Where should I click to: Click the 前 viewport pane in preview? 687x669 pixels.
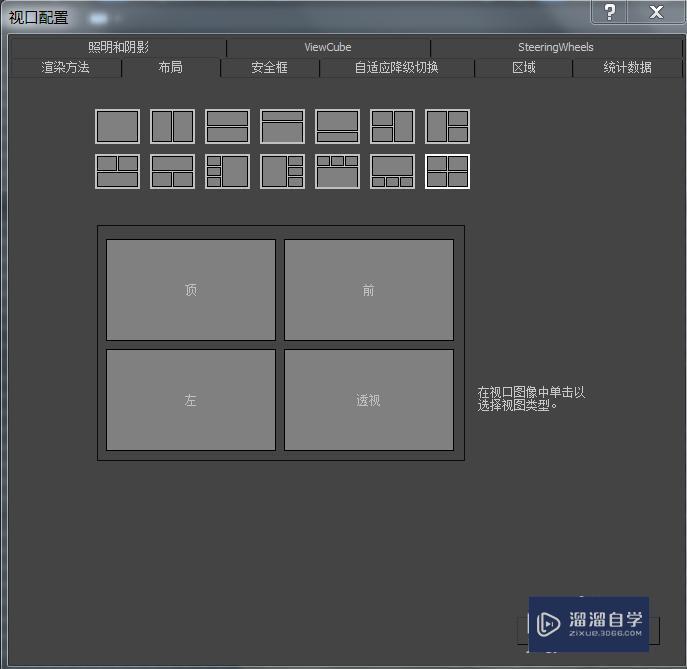(368, 290)
